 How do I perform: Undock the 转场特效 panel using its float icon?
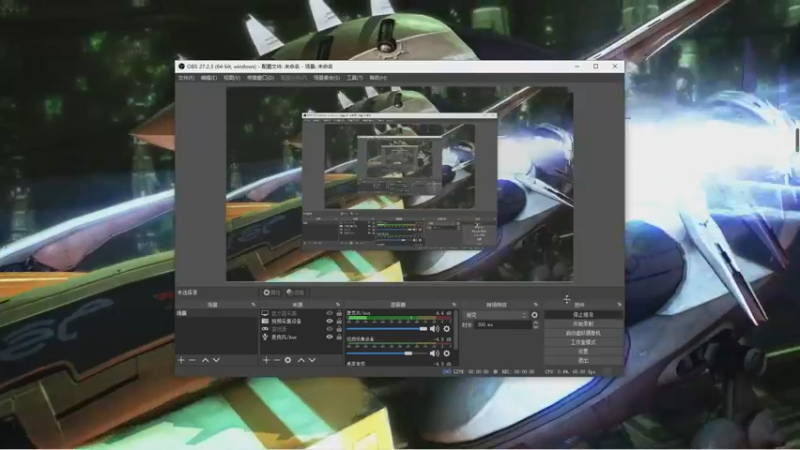(536, 305)
